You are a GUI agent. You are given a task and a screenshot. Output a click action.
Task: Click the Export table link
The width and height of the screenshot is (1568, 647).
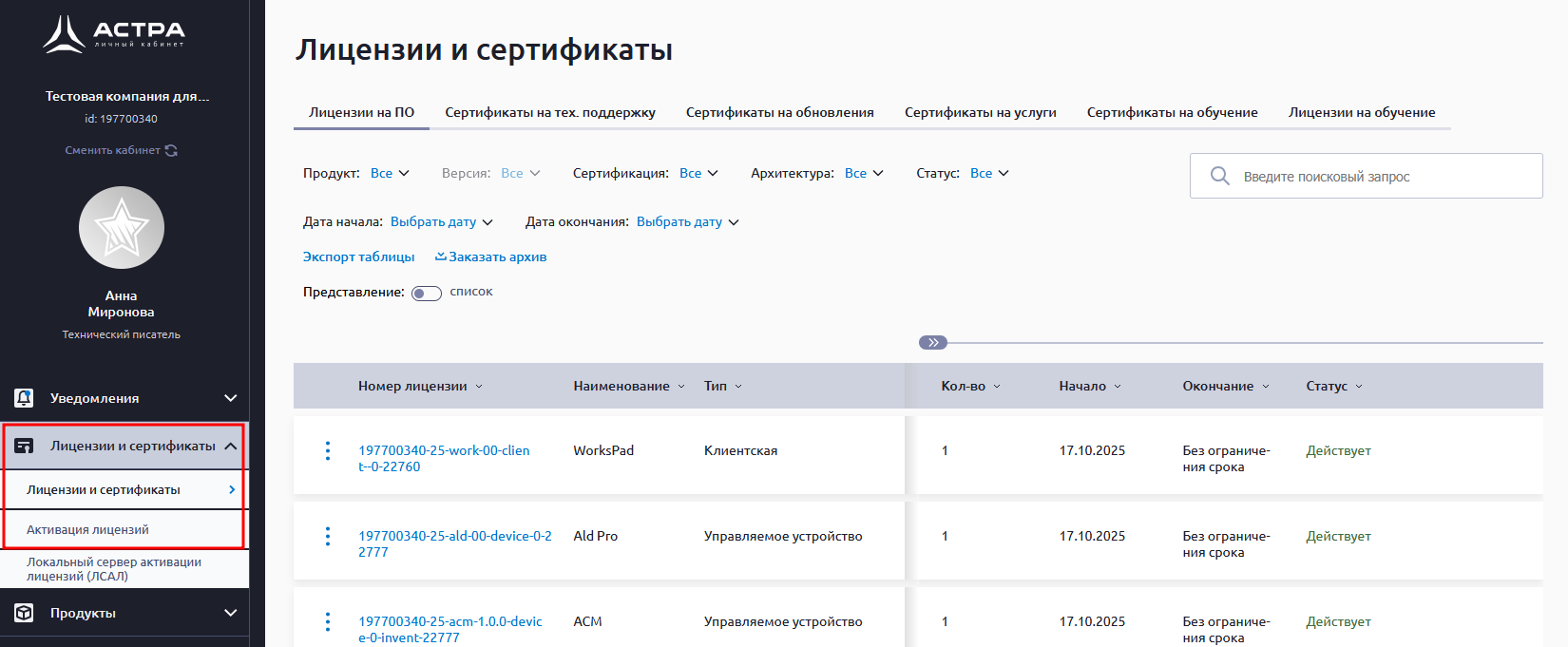coord(358,257)
